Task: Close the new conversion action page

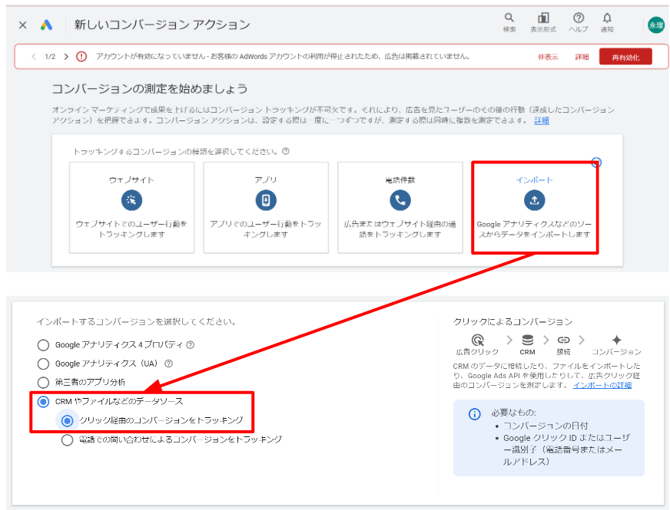Action: point(22,23)
